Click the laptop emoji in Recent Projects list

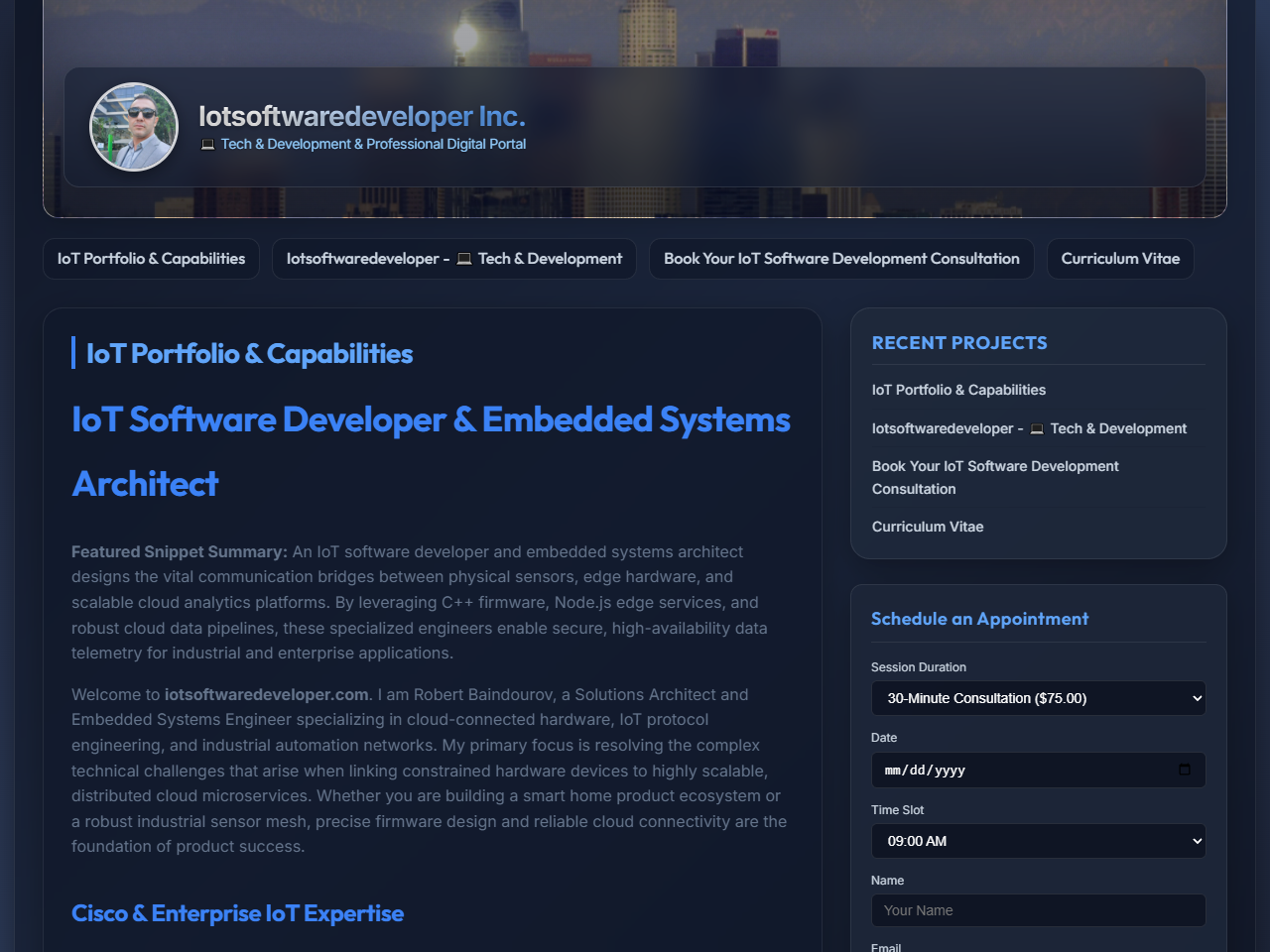coord(1037,428)
